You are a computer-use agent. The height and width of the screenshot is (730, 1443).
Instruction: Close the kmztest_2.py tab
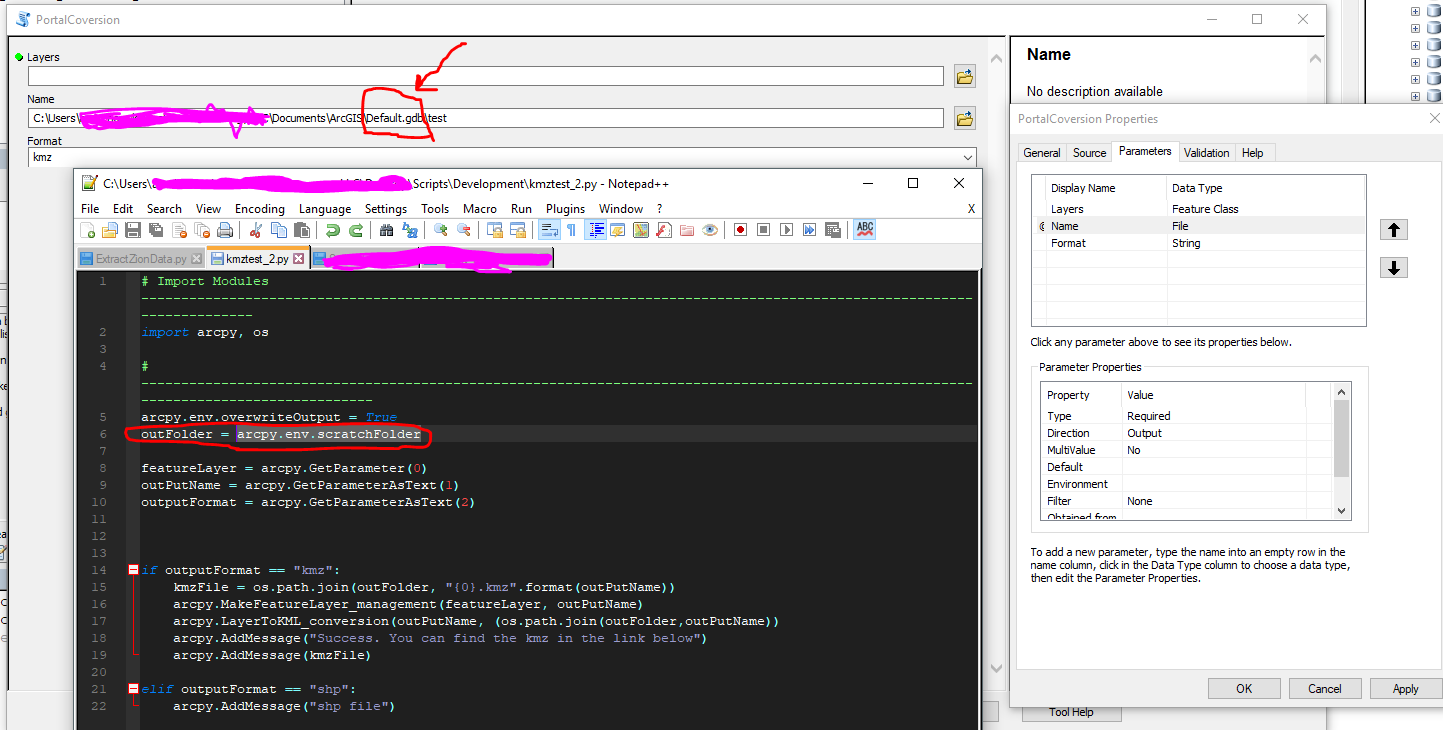297,258
